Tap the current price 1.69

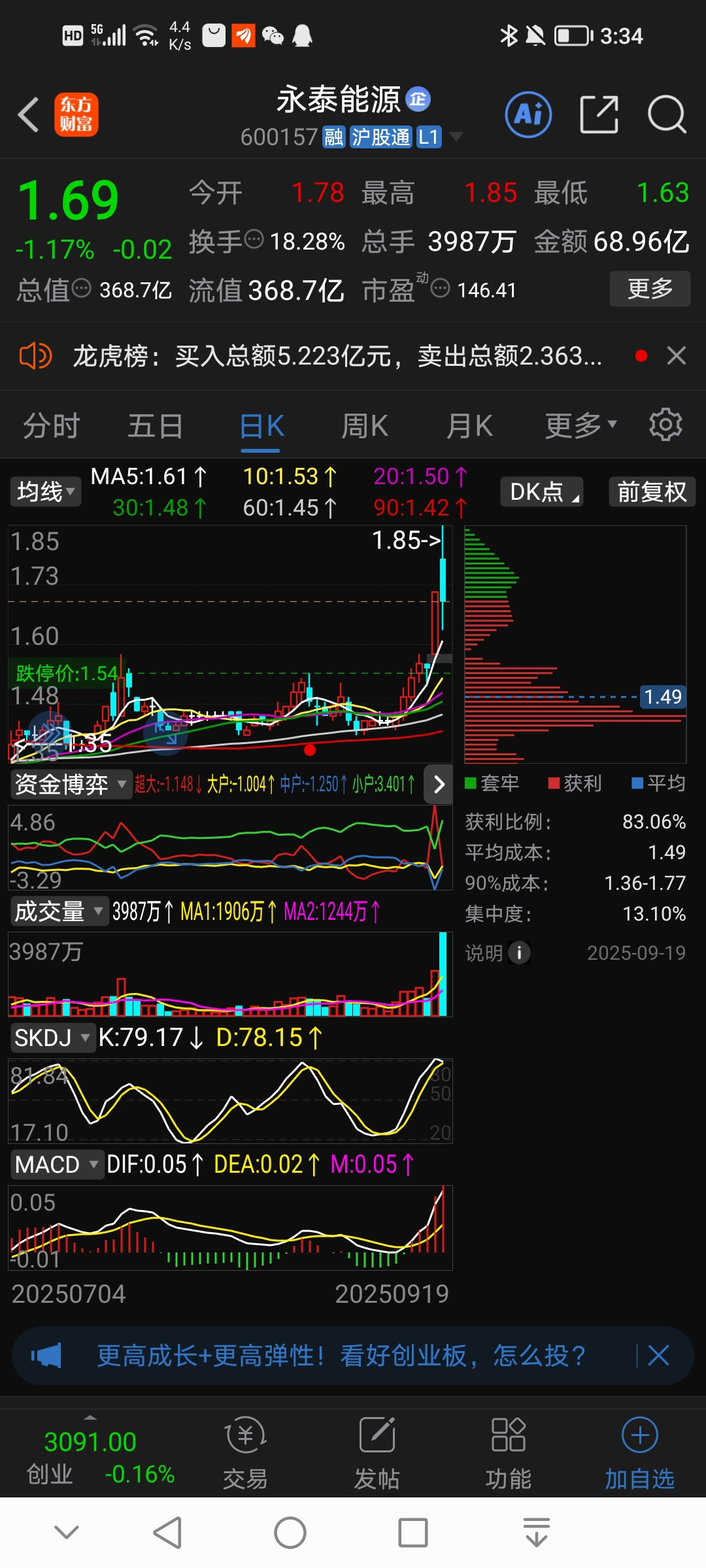click(x=68, y=200)
